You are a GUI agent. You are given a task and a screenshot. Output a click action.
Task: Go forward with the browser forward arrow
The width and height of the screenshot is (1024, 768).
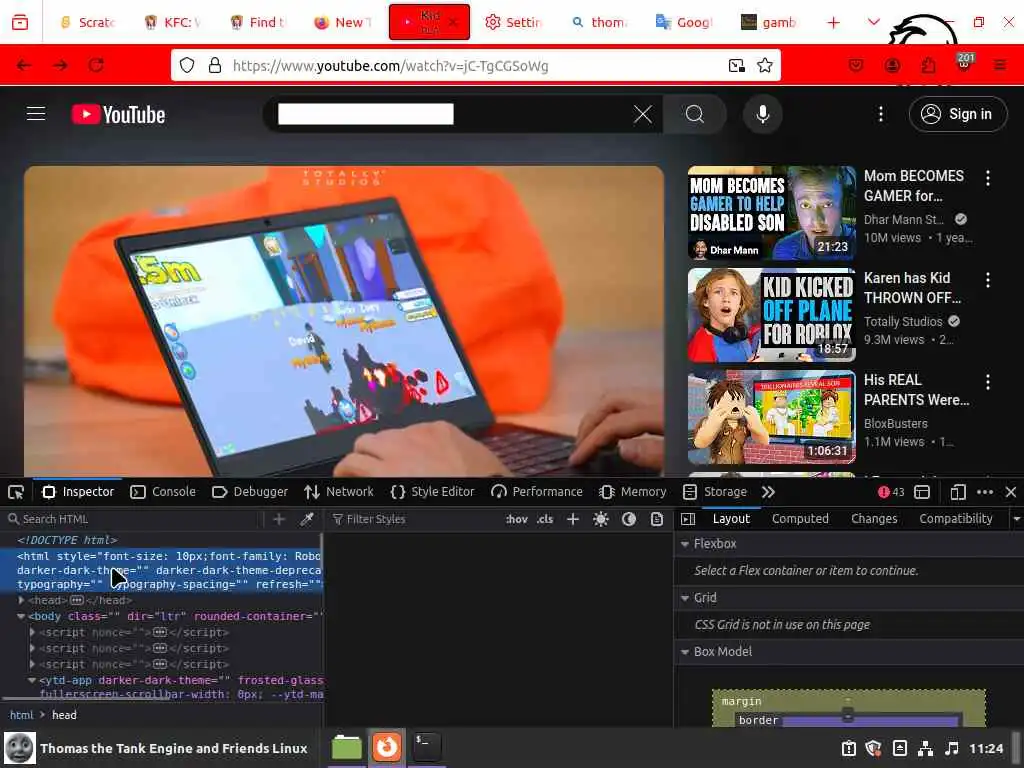coord(61,65)
